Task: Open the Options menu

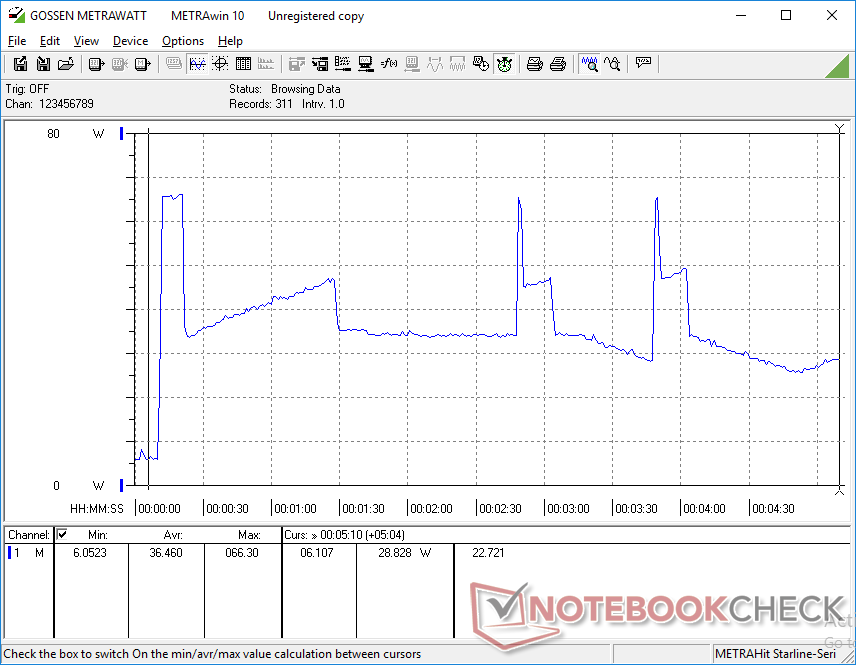Action: (x=182, y=41)
